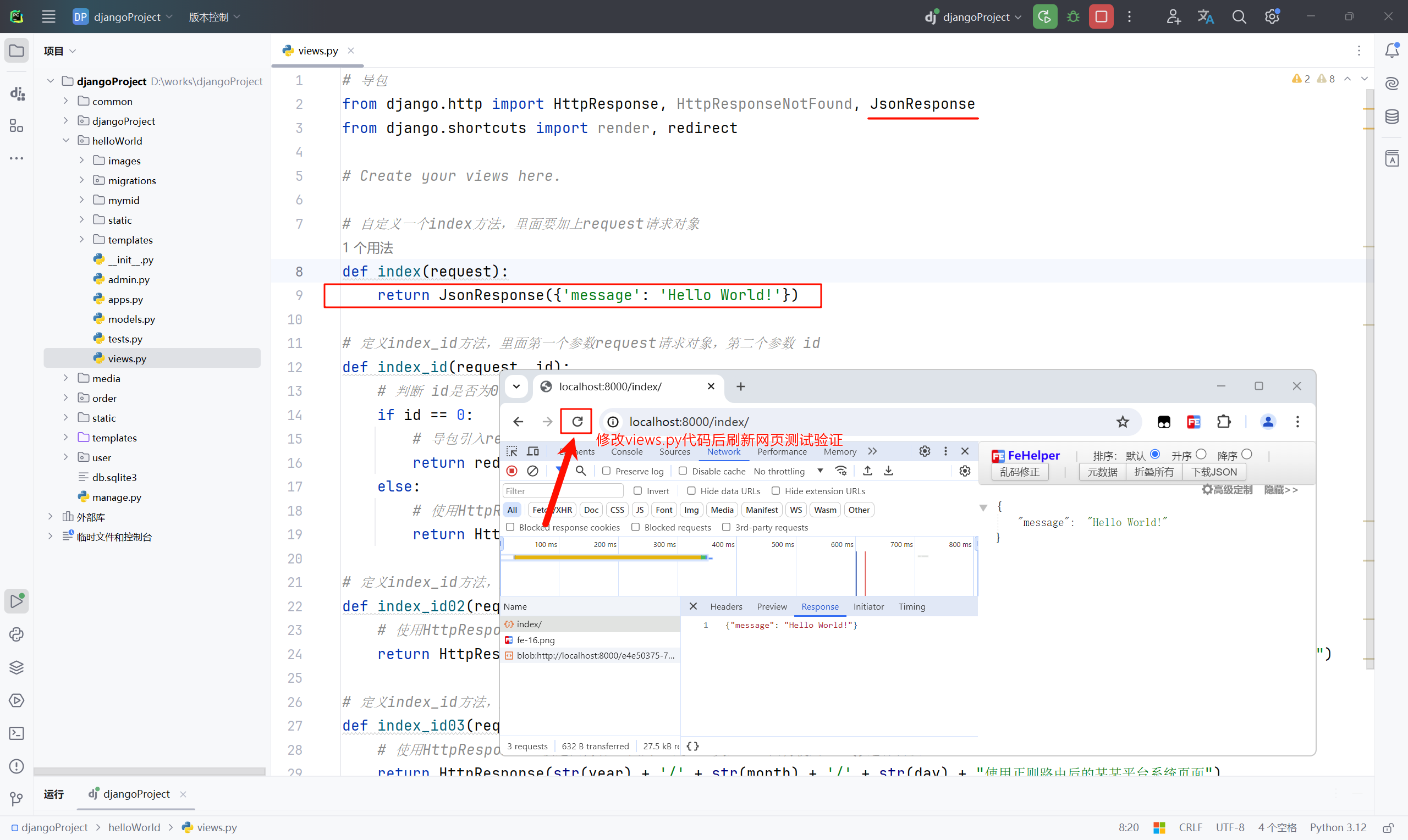1408x840 pixels.
Task: Check Hide data URLs checkbox
Action: [x=691, y=491]
